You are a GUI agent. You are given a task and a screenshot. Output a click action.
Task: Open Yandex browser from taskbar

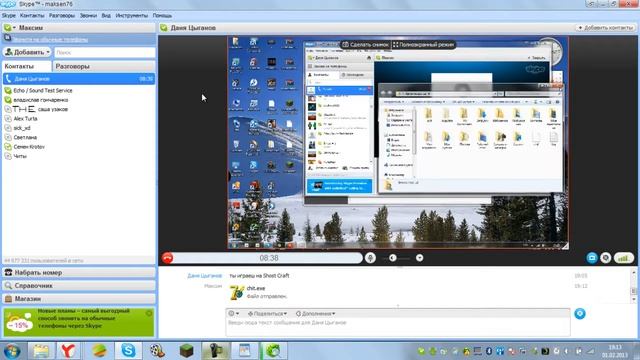pos(68,351)
